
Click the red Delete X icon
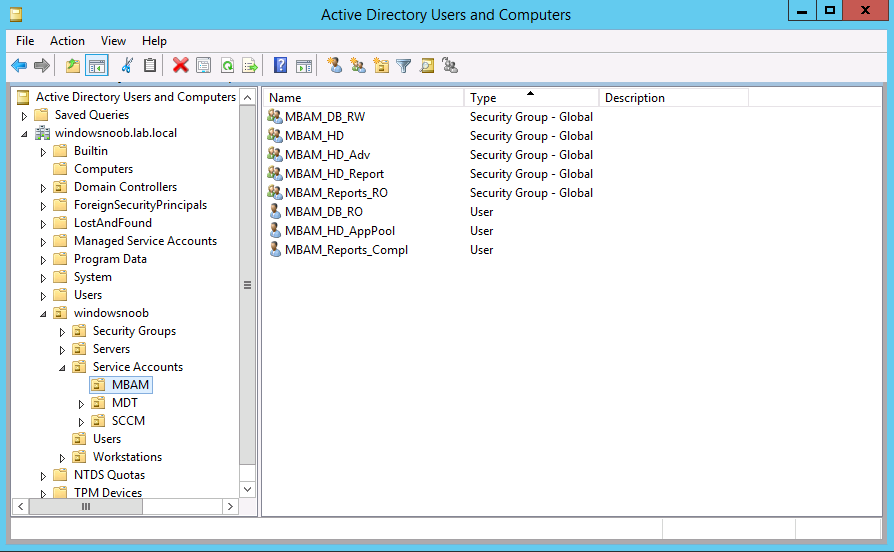coord(181,66)
